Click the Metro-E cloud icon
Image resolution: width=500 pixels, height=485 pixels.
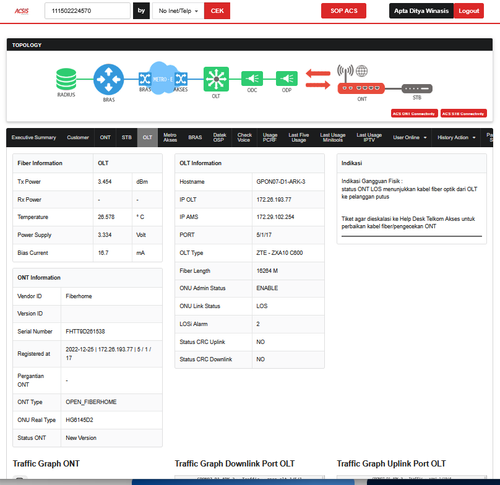[162, 78]
